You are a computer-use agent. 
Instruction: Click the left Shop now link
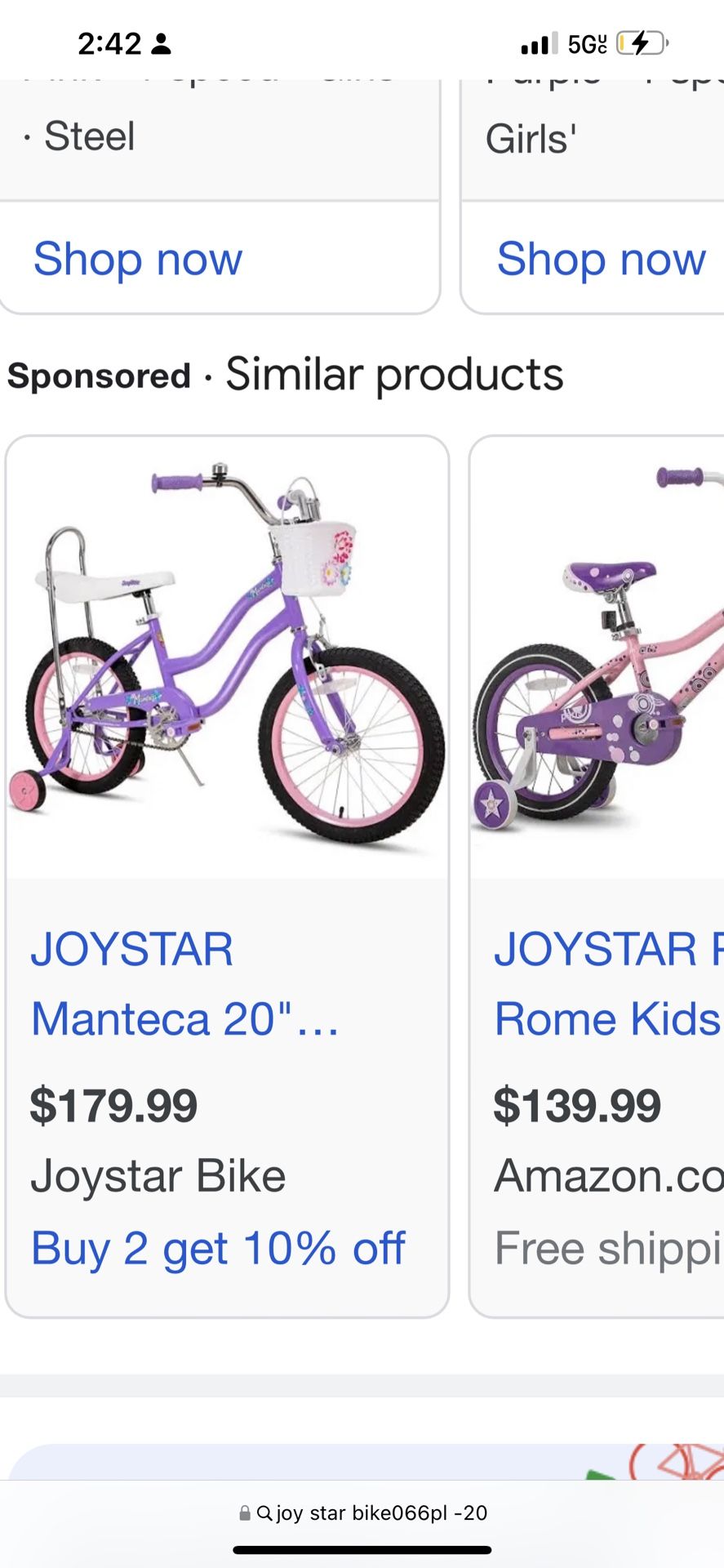click(138, 259)
